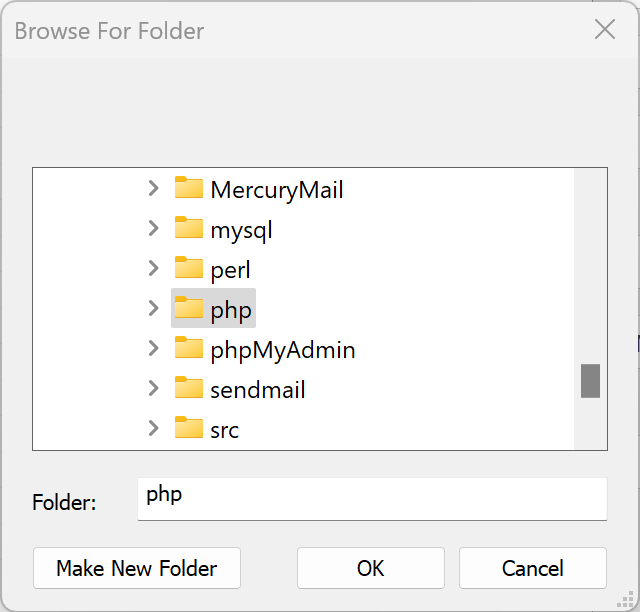Select the phpMyAdmin folder name
640x612 pixels.
pyautogui.click(x=283, y=350)
